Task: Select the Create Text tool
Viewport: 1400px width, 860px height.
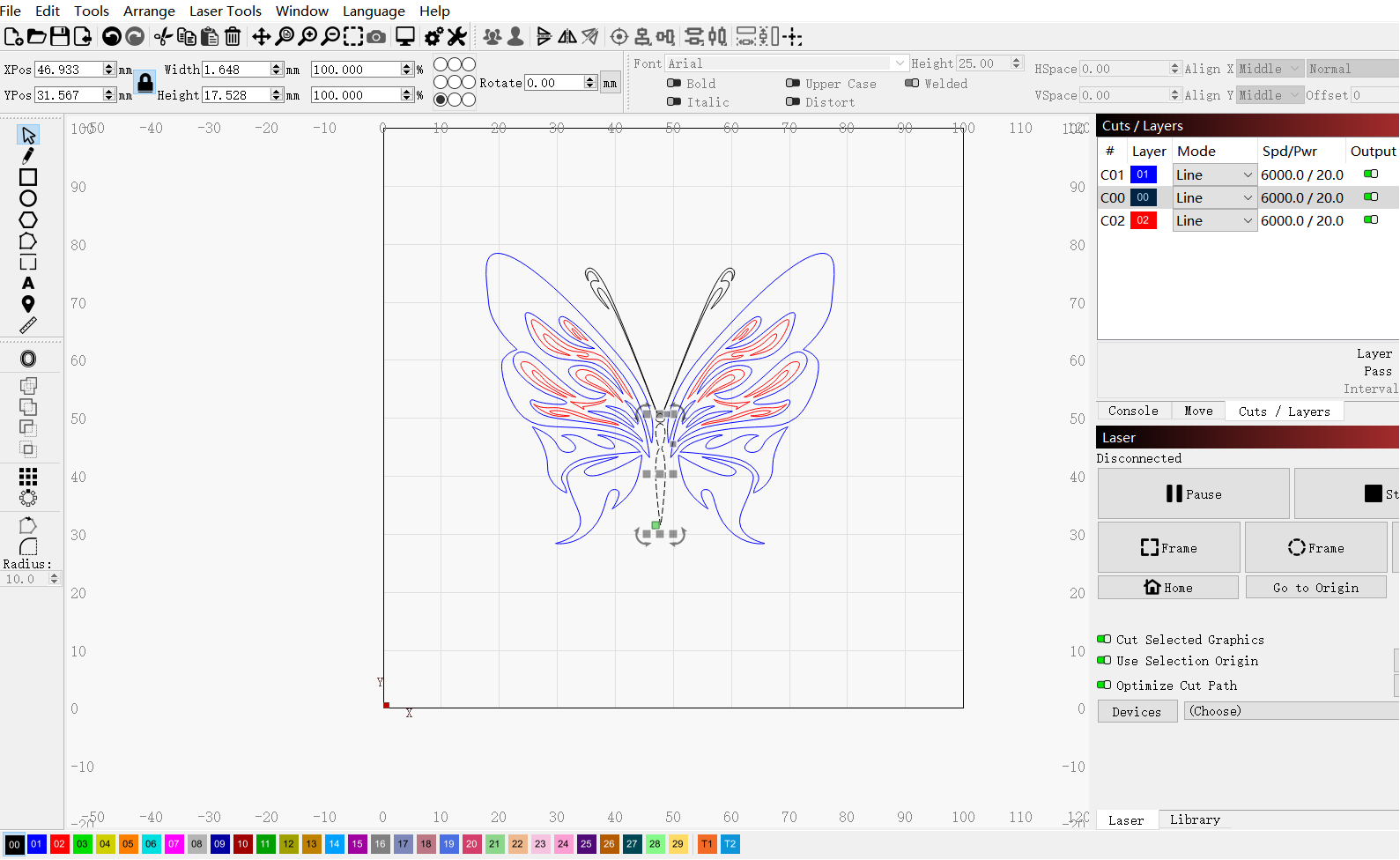Action: 28,283
